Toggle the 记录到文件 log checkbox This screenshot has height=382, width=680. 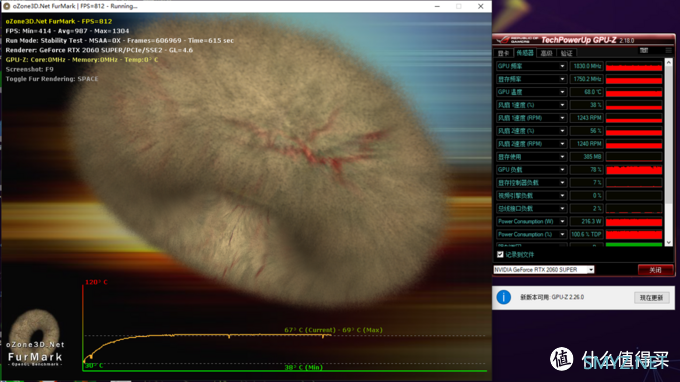pos(500,255)
